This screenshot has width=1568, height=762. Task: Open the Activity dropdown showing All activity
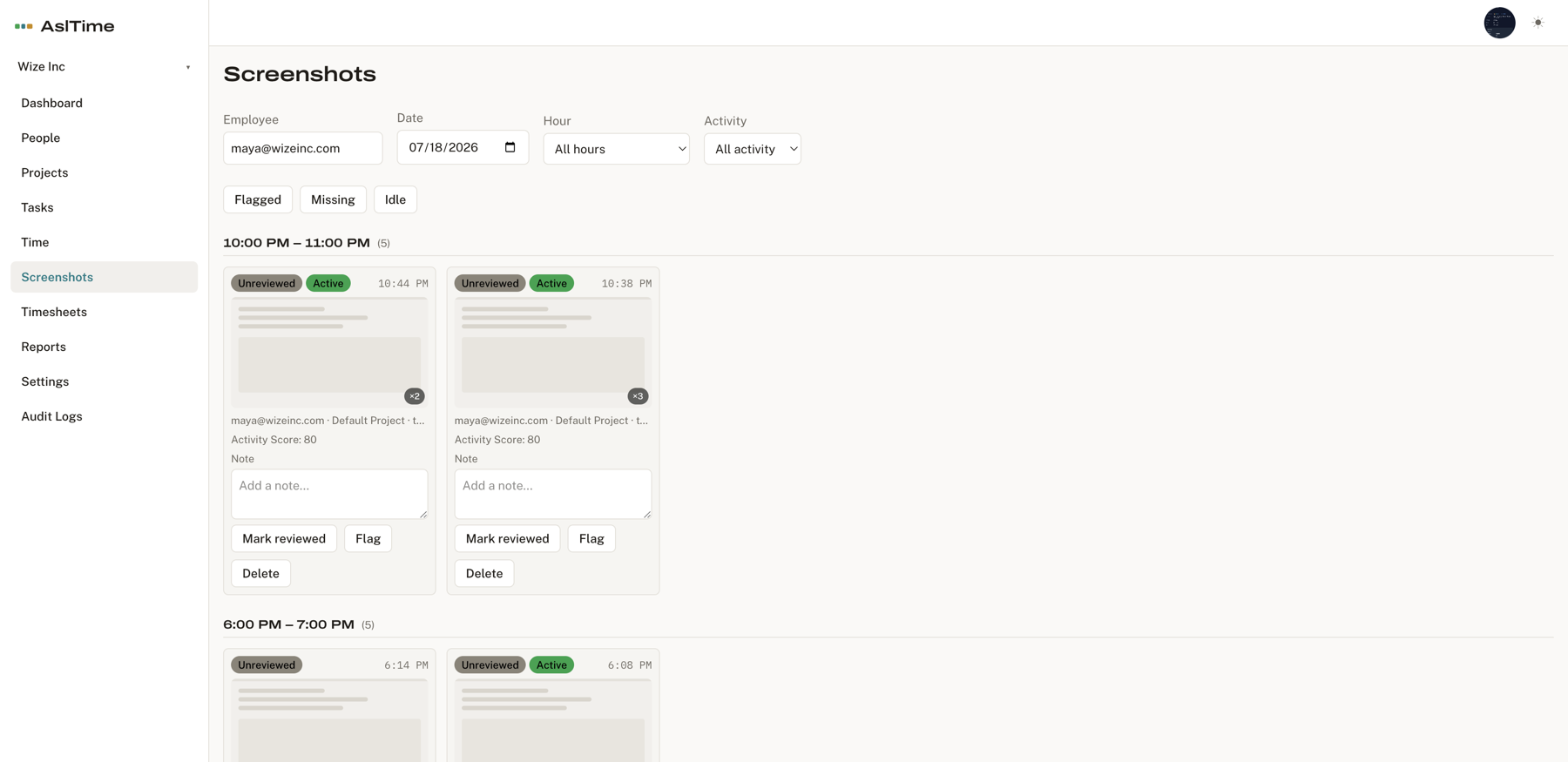click(753, 149)
